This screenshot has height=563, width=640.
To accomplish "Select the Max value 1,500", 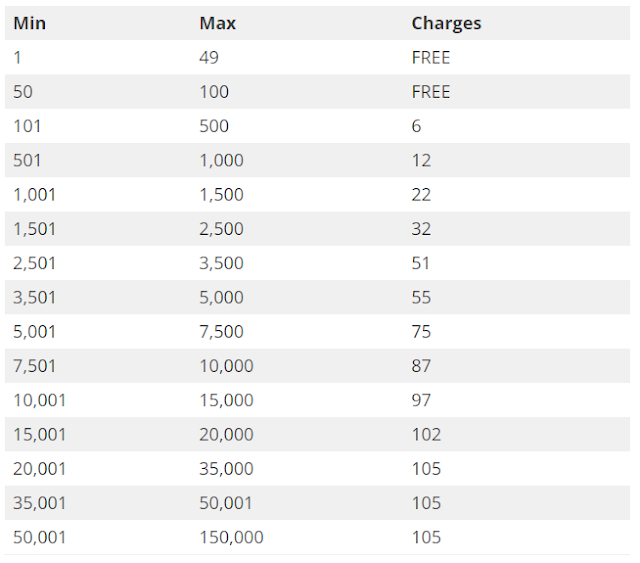I will click(221, 195).
